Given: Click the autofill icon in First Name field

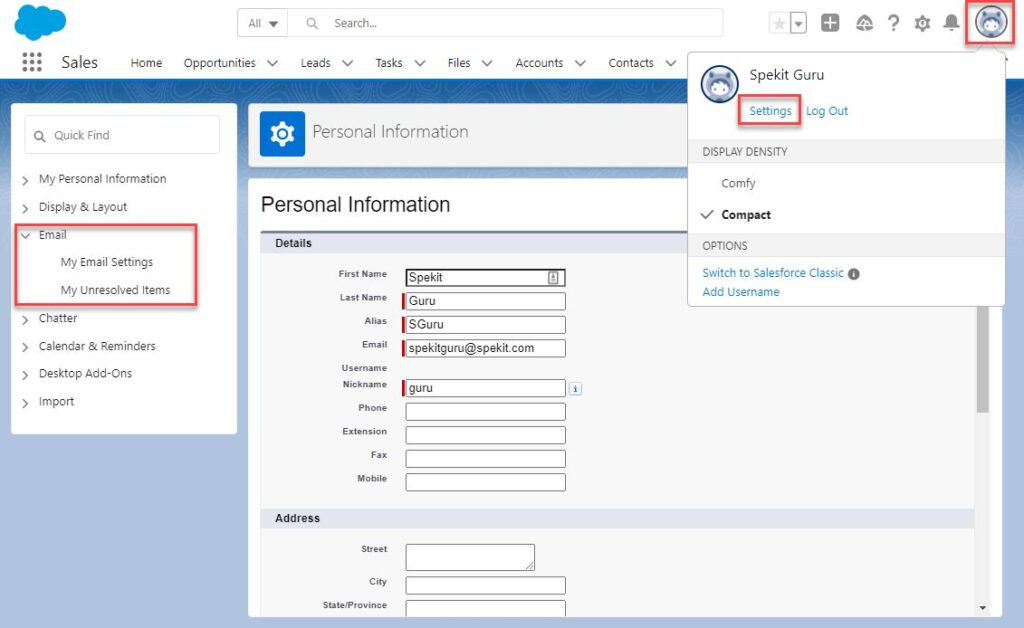Looking at the screenshot, I should click(553, 277).
